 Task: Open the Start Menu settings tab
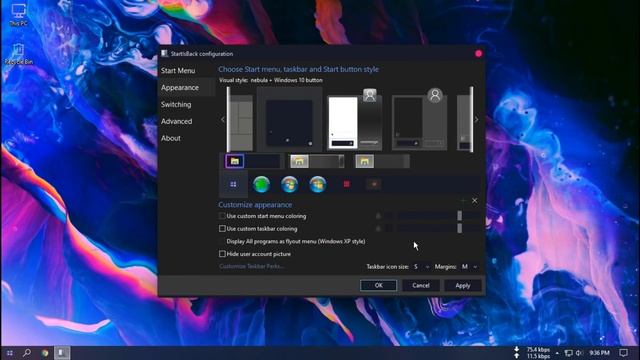(178, 71)
